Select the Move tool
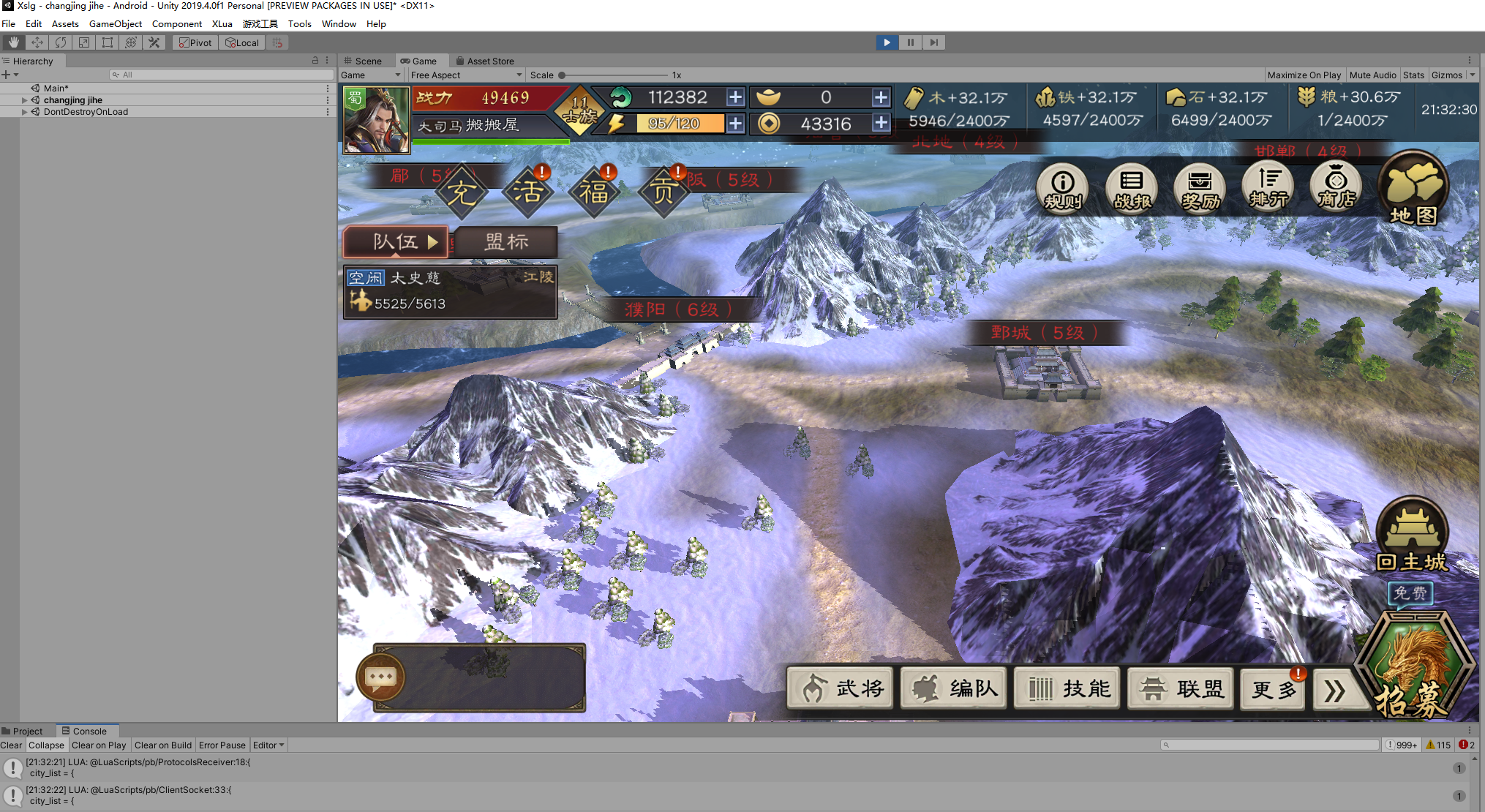This screenshot has height=812, width=1485. (x=37, y=42)
